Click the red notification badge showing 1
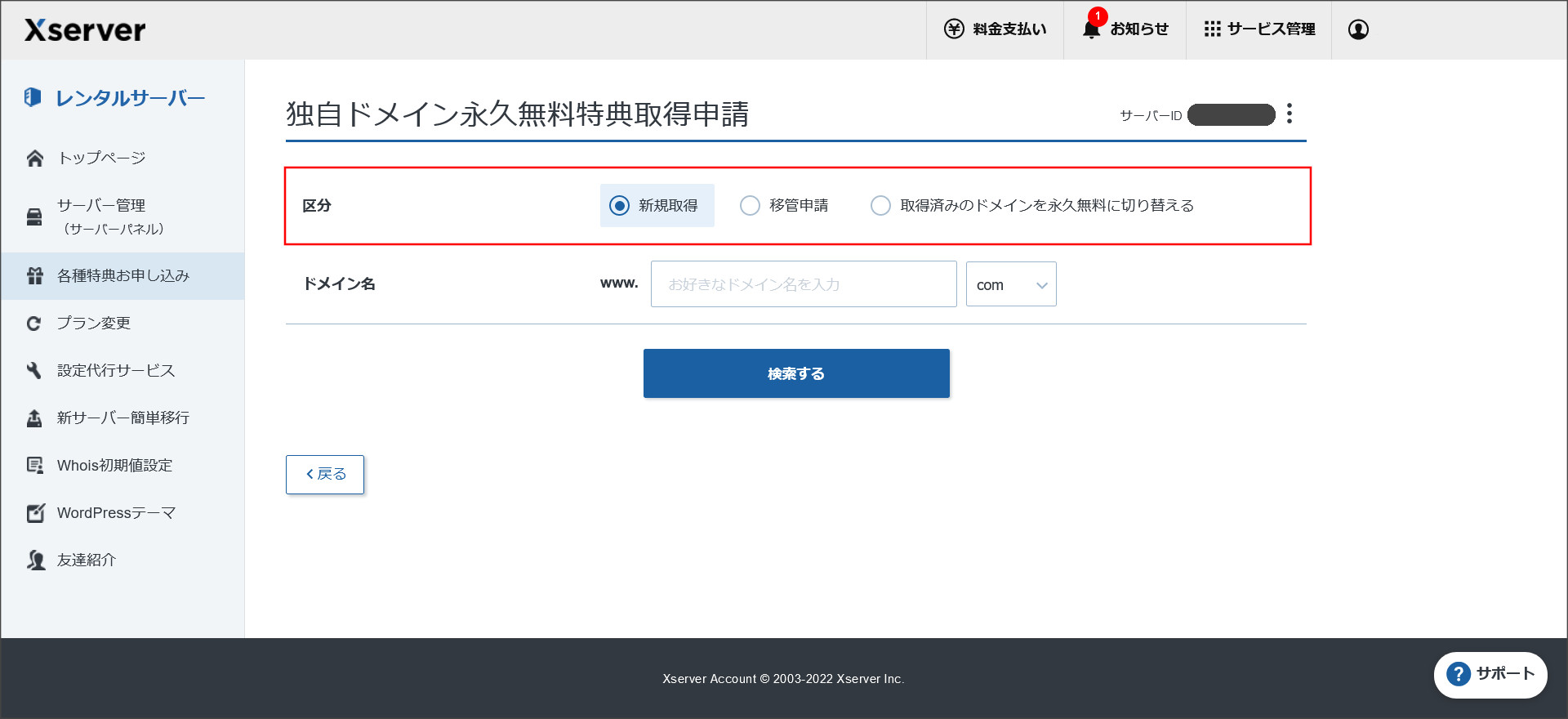The image size is (1568, 719). pos(1098,16)
